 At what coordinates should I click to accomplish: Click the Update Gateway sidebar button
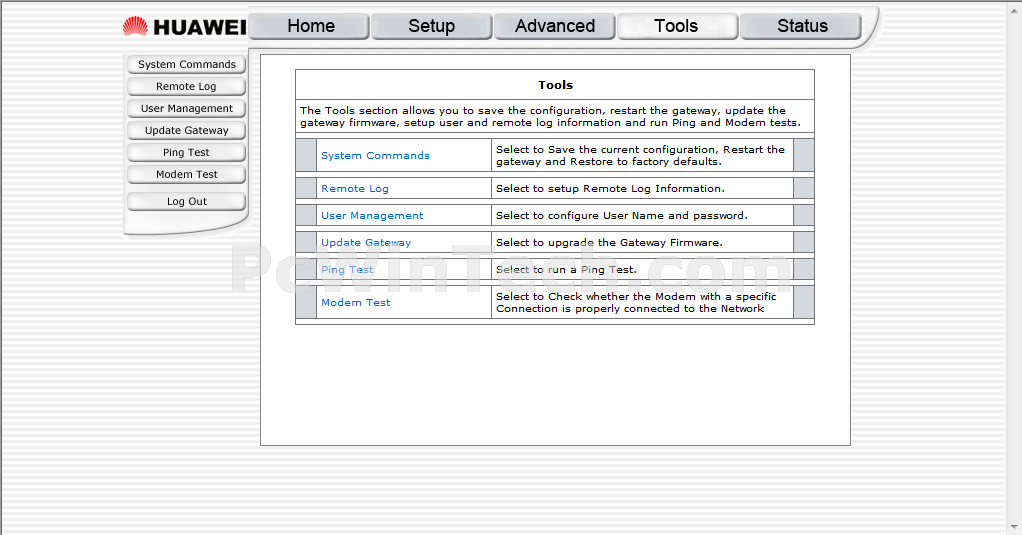[186, 130]
